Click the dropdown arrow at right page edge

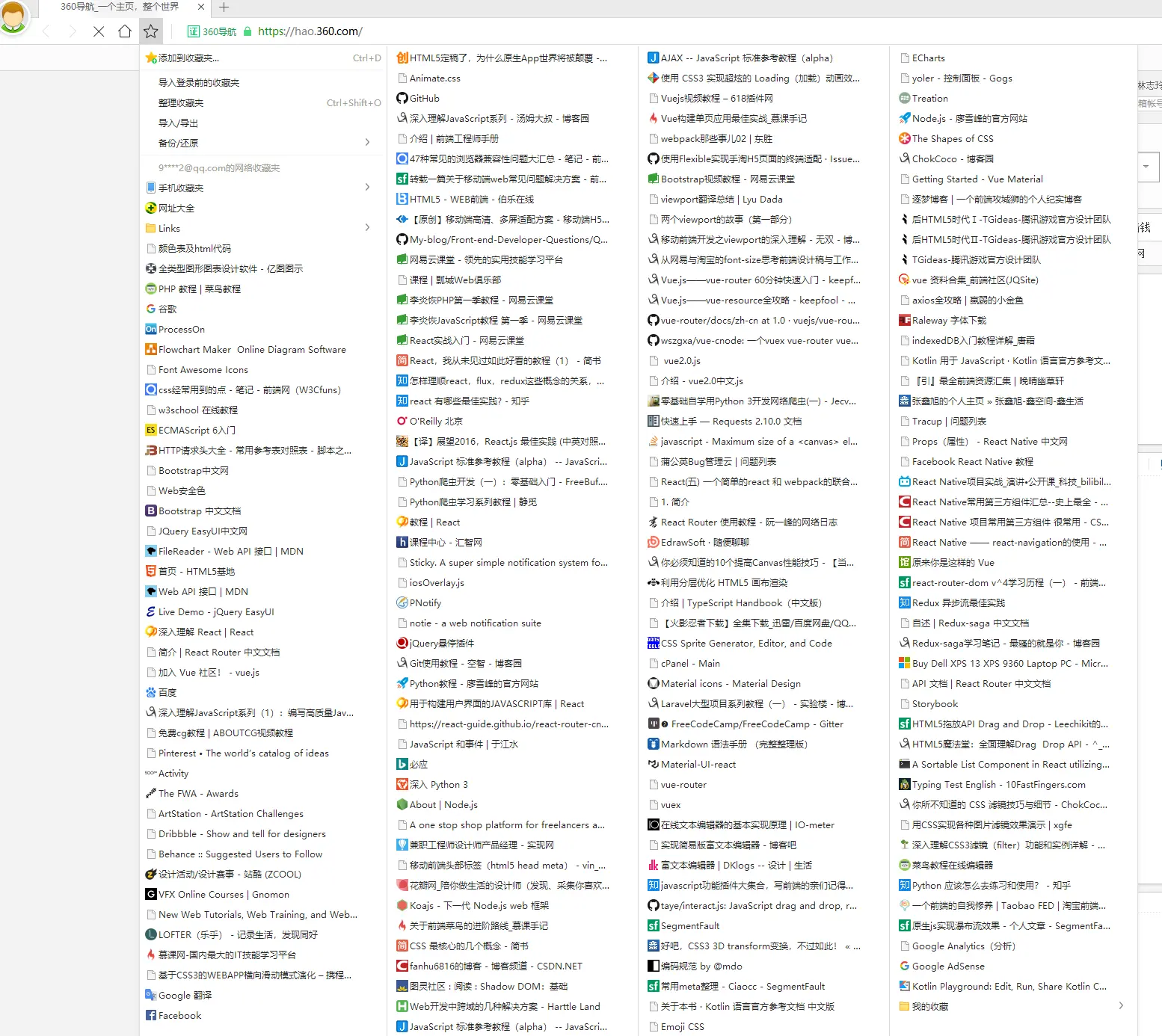(1146, 167)
